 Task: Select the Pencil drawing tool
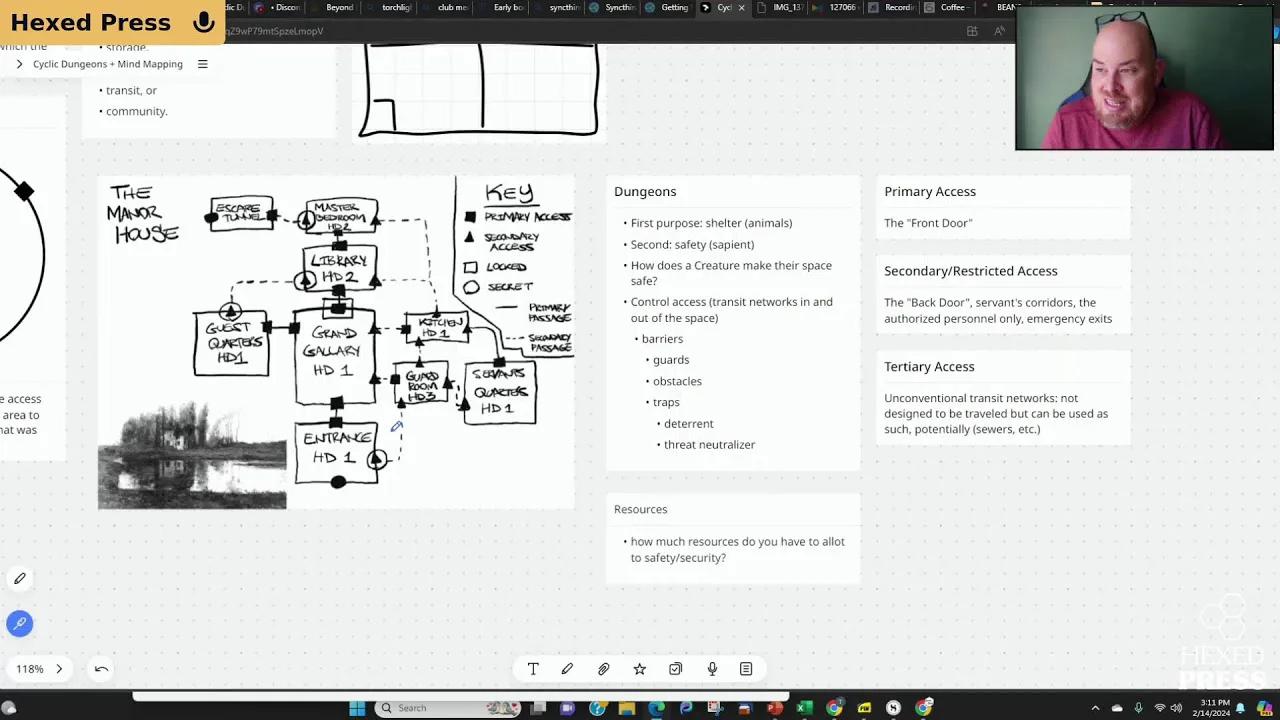567,668
